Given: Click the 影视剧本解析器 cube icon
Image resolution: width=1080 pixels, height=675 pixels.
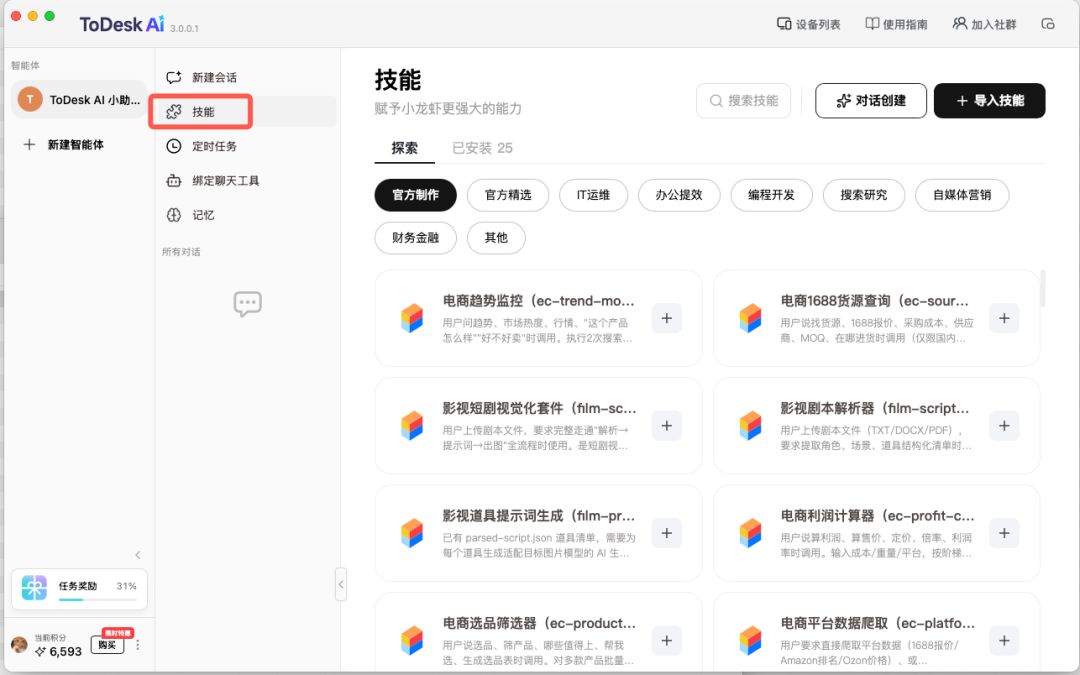Looking at the screenshot, I should point(750,426).
